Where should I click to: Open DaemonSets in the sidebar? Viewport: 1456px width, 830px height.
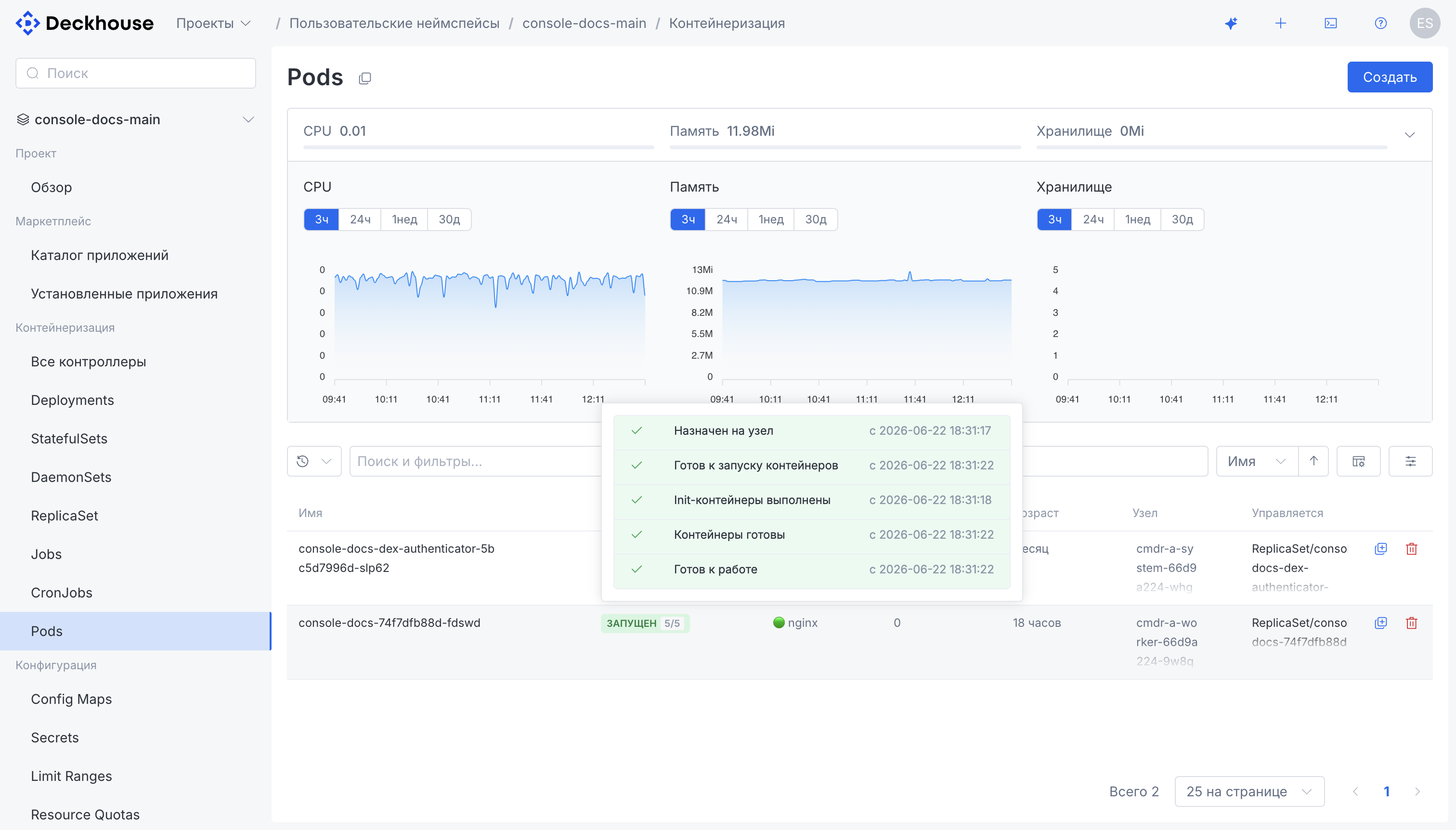tap(71, 477)
